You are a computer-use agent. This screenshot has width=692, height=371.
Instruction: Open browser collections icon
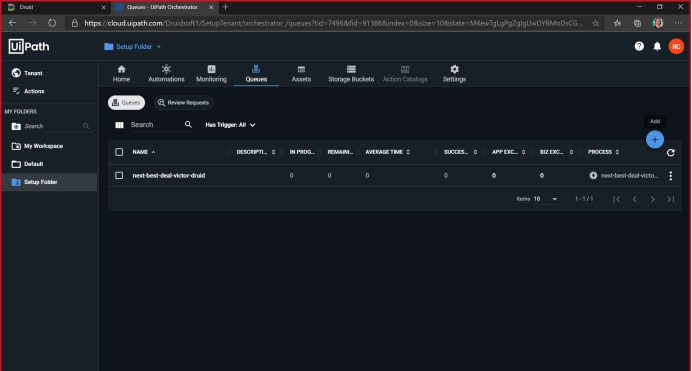coord(637,23)
